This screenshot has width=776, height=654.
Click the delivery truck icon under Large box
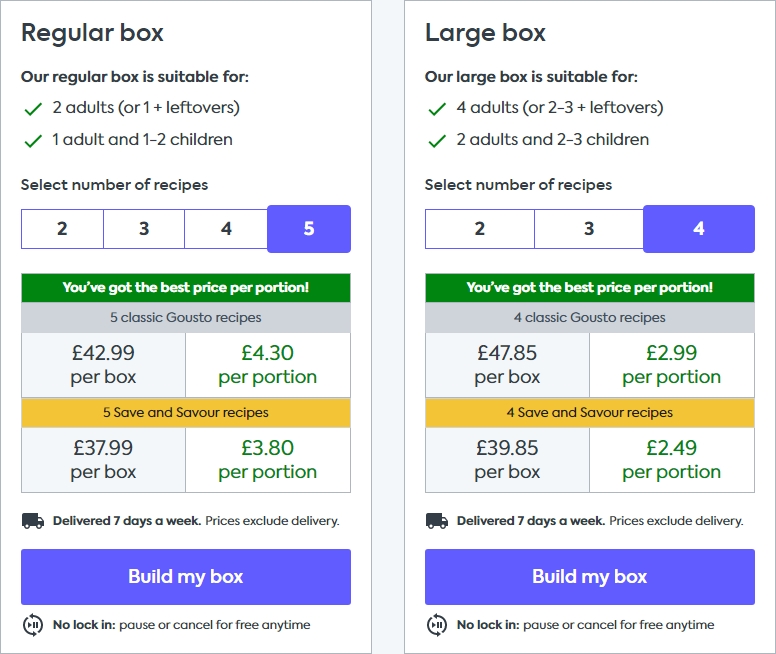[x=437, y=521]
